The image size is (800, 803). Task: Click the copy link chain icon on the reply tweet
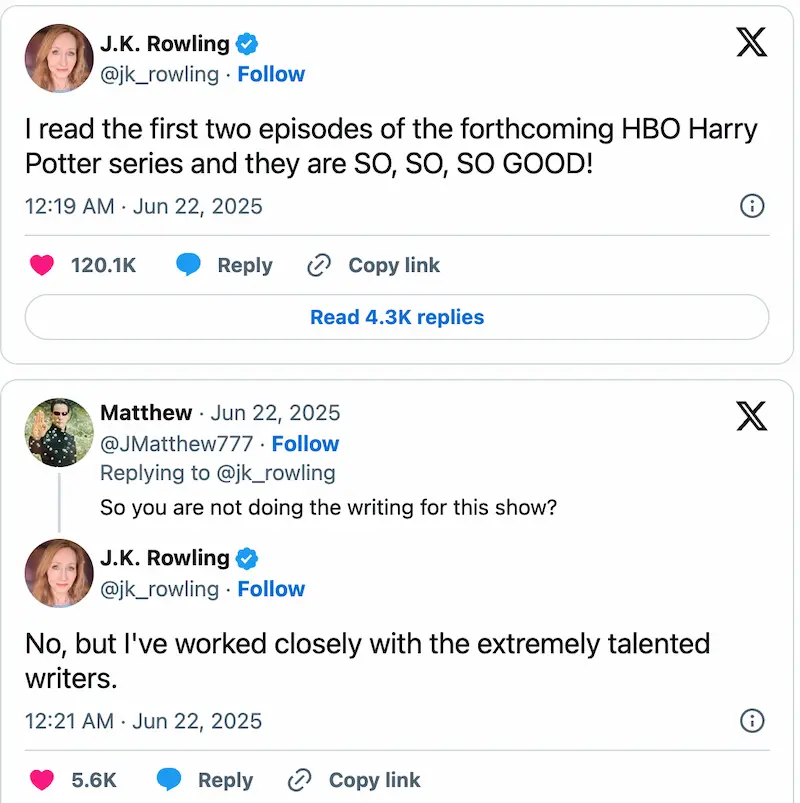pyautogui.click(x=299, y=780)
